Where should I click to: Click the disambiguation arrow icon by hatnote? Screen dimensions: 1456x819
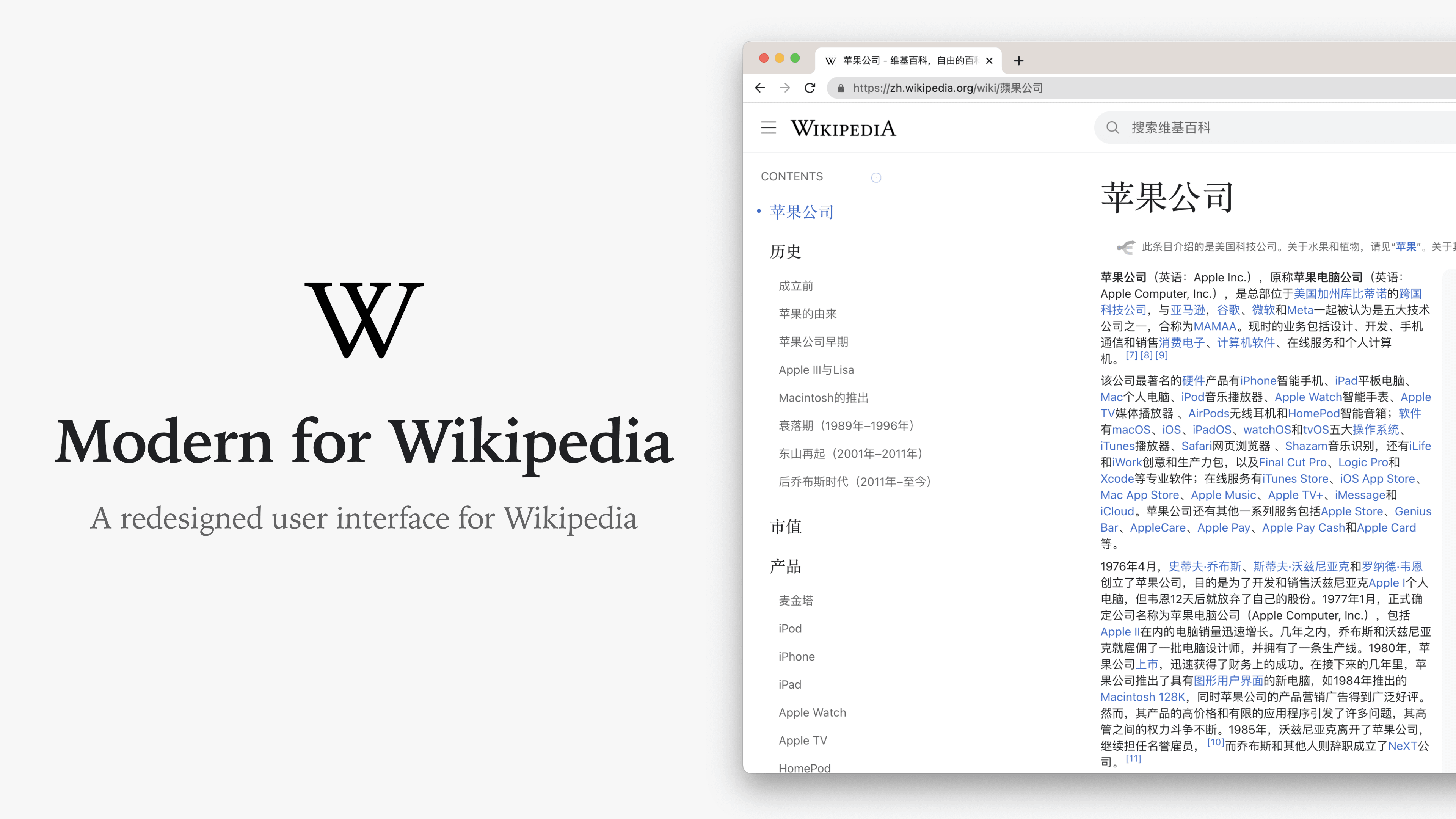coord(1125,247)
